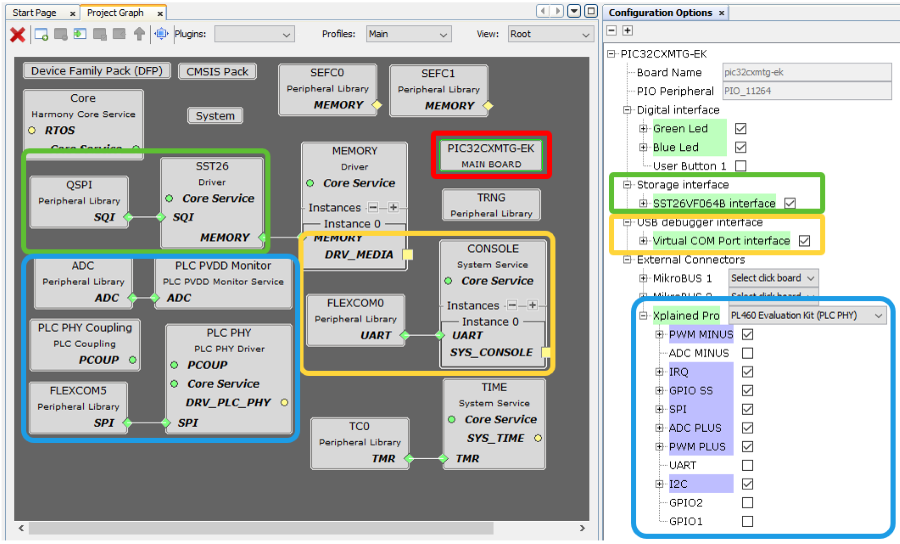
Task: Expand all via plus icon in Configuration Options
Action: pyautogui.click(x=627, y=31)
